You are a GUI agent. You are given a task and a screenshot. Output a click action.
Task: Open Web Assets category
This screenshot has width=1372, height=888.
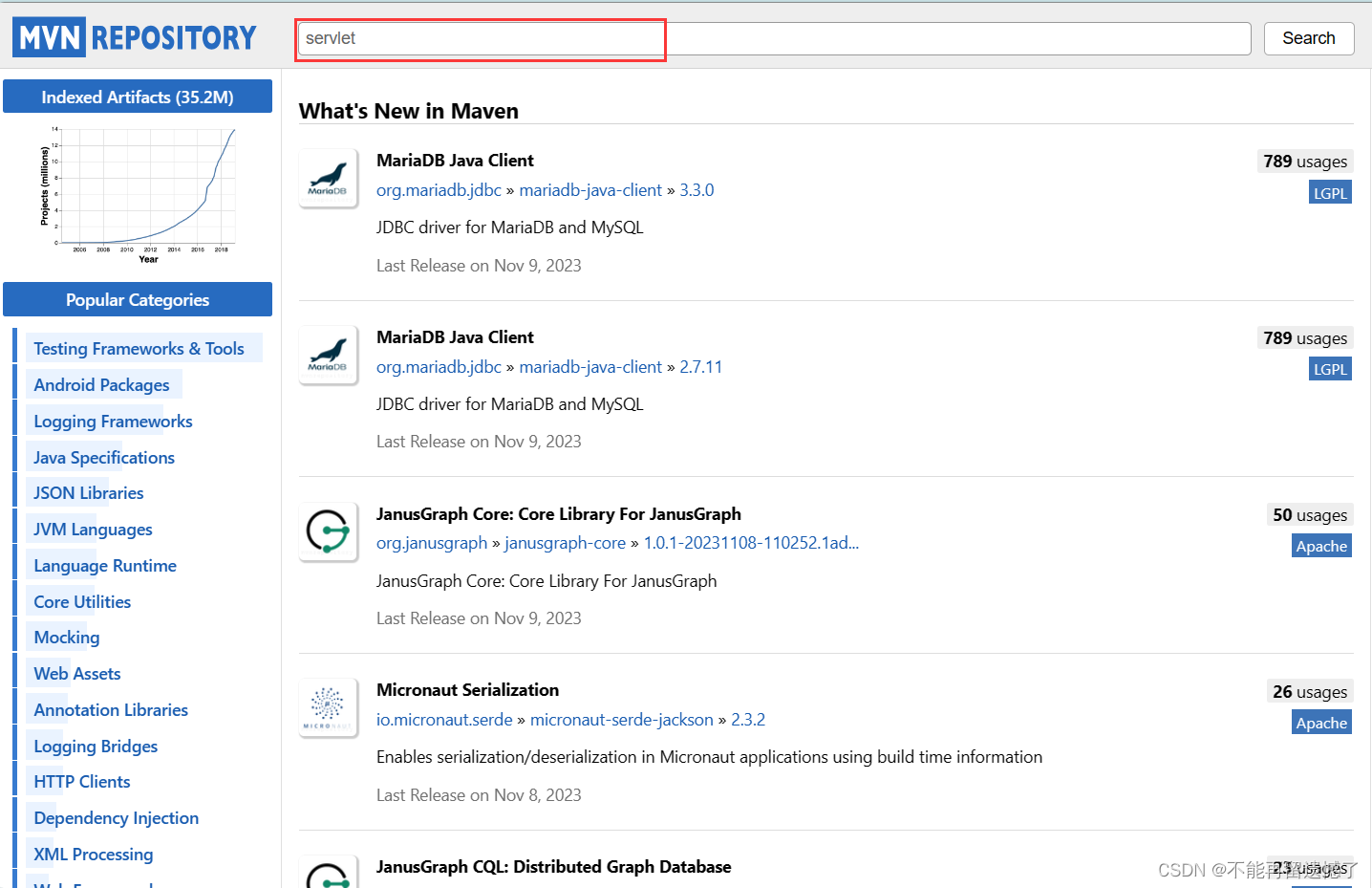pyautogui.click(x=77, y=674)
